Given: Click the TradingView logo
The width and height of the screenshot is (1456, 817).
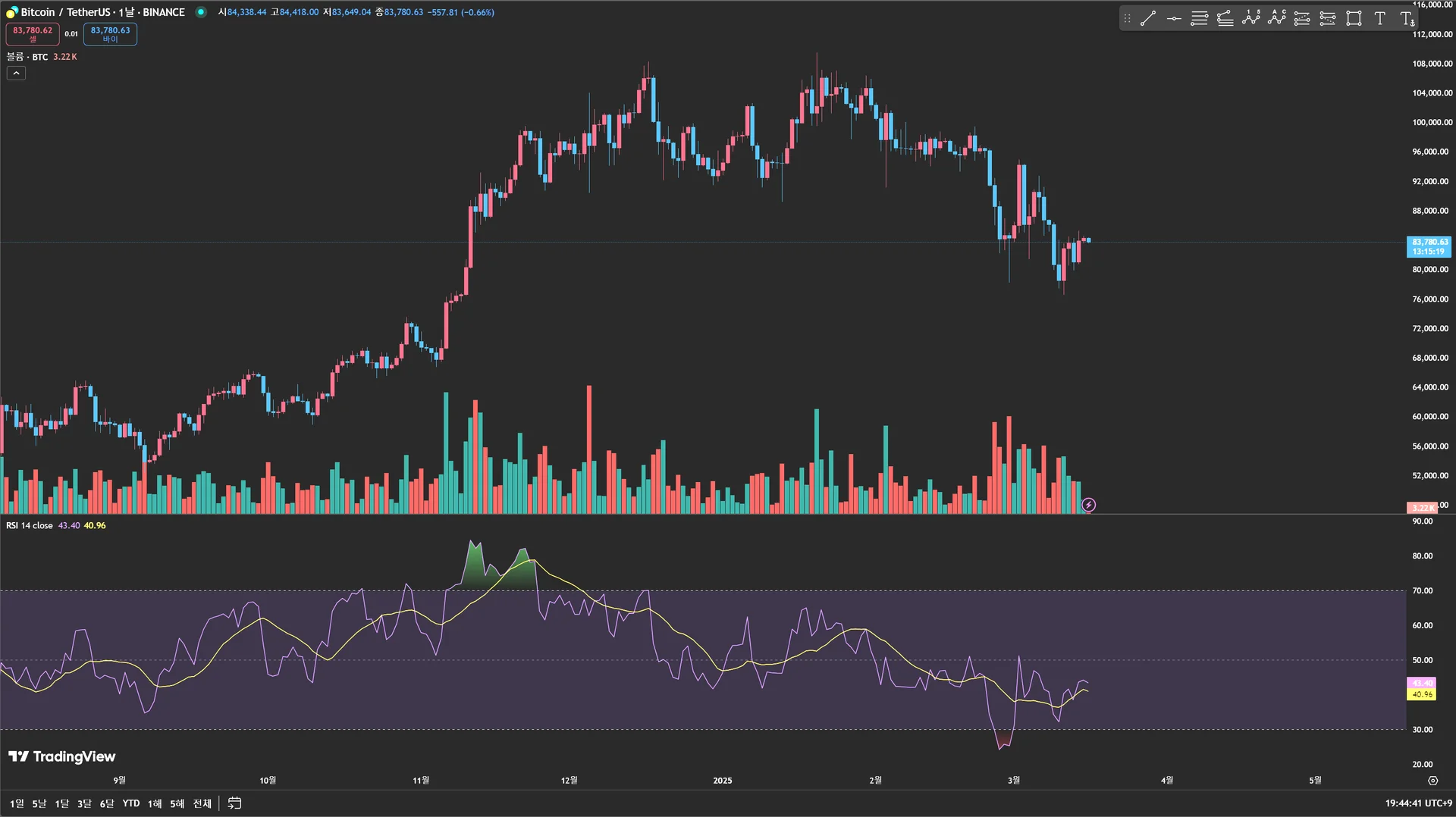Looking at the screenshot, I should [x=62, y=756].
